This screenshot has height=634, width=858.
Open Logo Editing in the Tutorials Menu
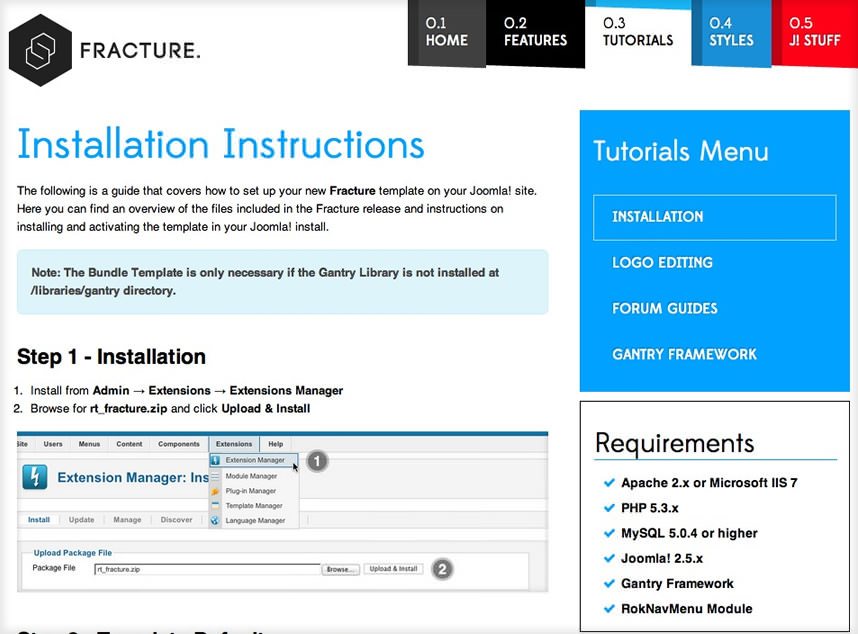(662, 263)
